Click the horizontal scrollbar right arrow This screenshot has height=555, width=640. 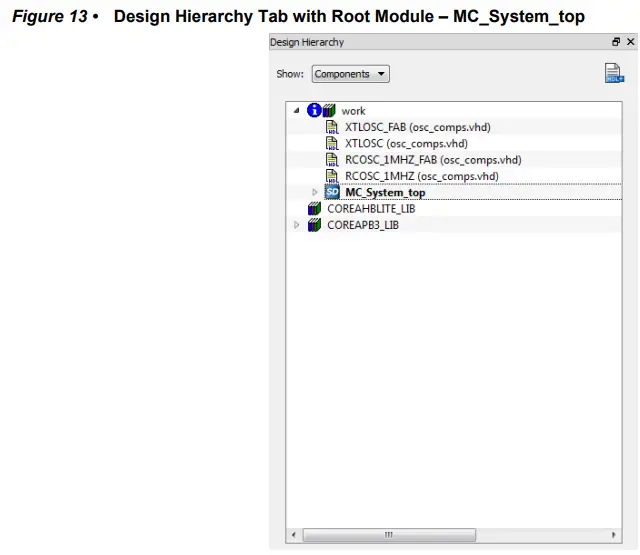pos(614,535)
